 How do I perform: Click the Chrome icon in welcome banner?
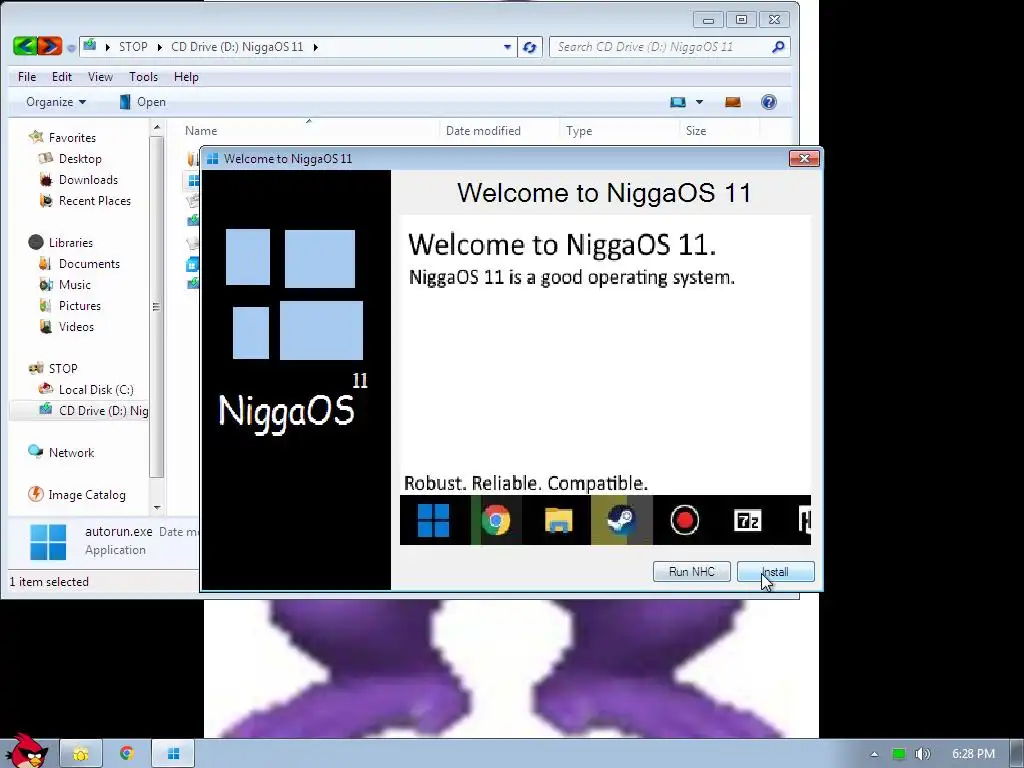(496, 520)
